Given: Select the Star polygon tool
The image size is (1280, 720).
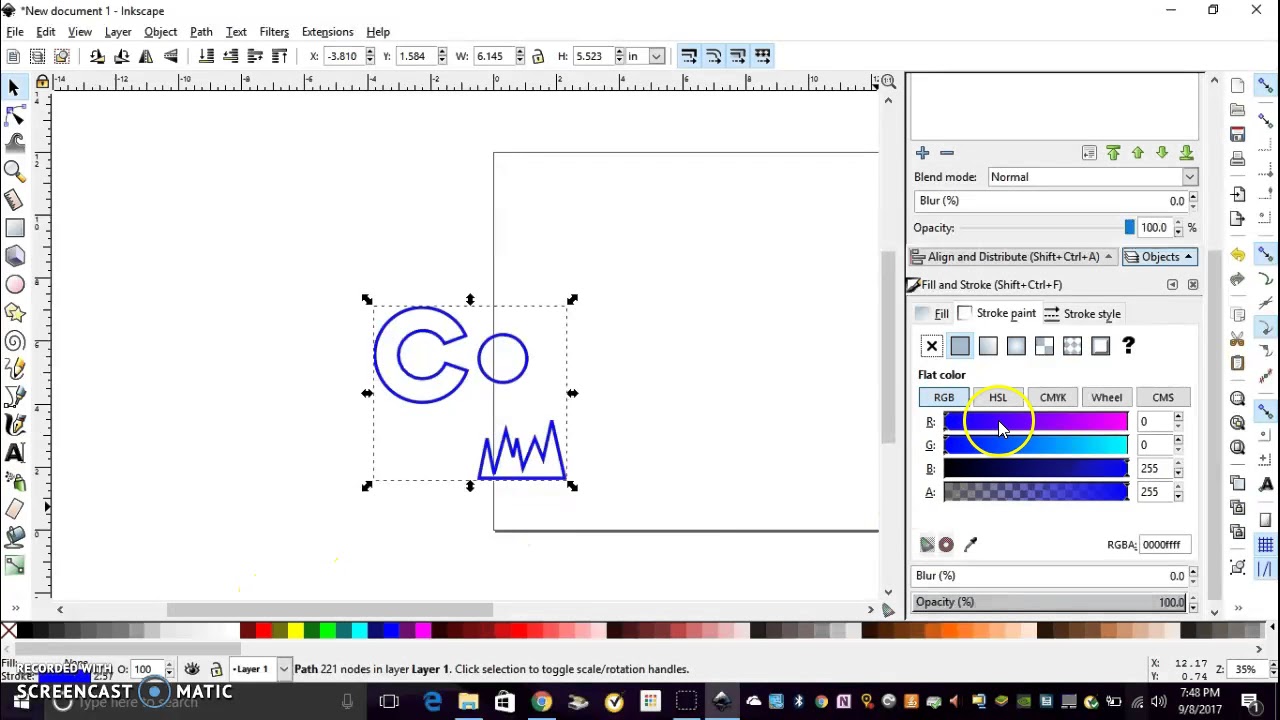Looking at the screenshot, I should pyautogui.click(x=14, y=313).
